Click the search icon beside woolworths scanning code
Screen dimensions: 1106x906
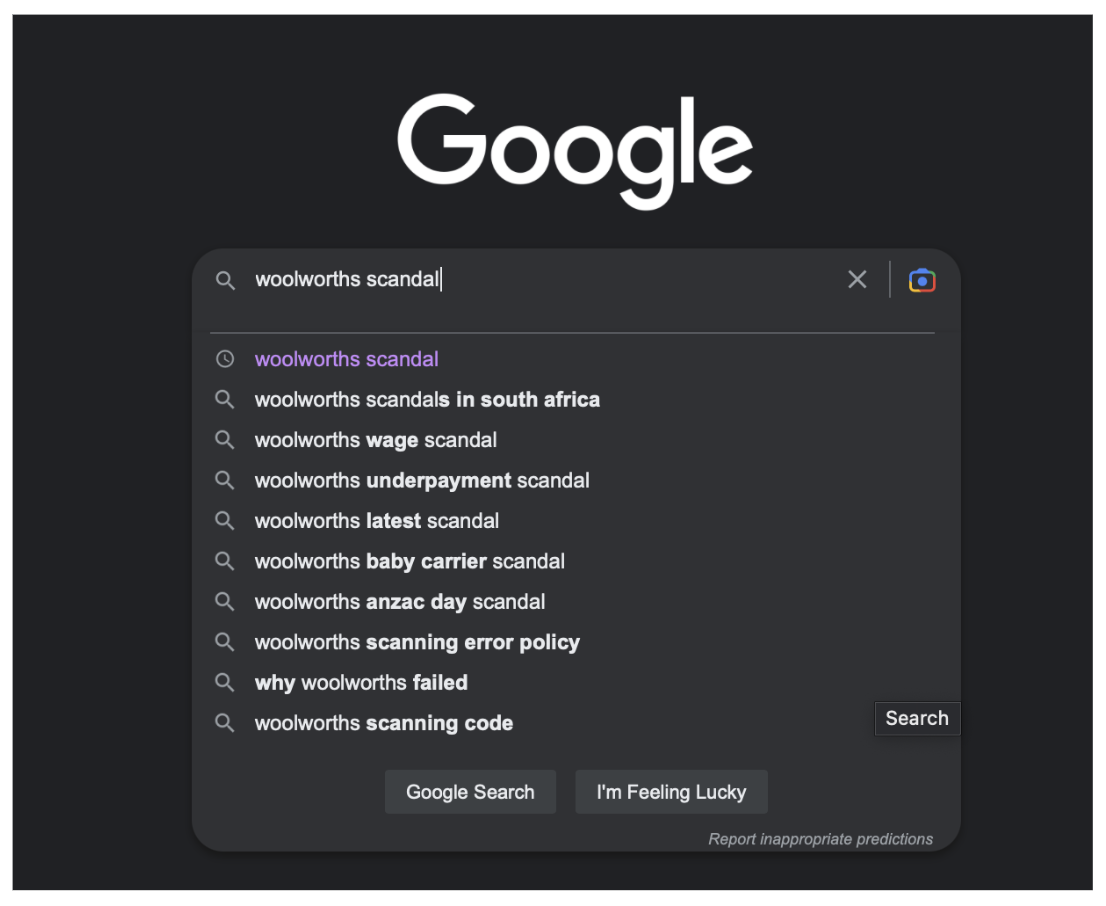[224, 722]
